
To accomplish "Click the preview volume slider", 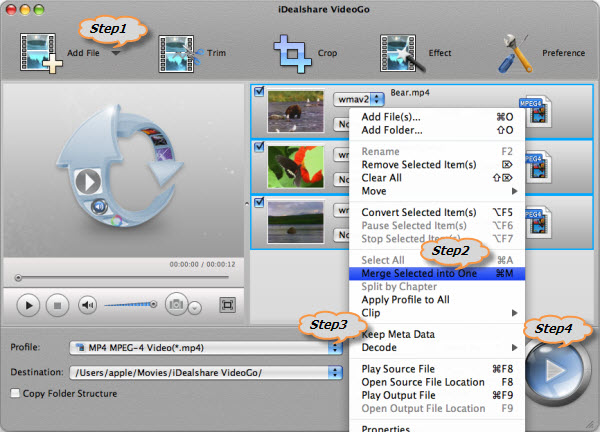I will 130,304.
